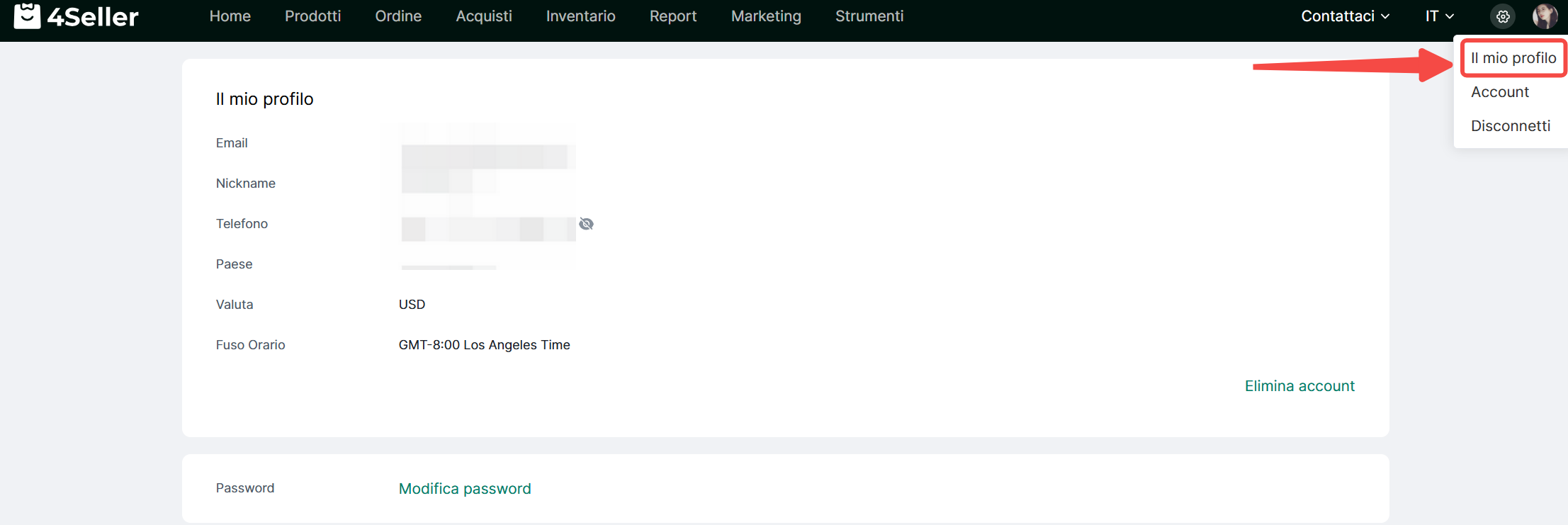Click the 4Seller logo icon
Viewport: 1568px width, 525px height.
point(27,16)
